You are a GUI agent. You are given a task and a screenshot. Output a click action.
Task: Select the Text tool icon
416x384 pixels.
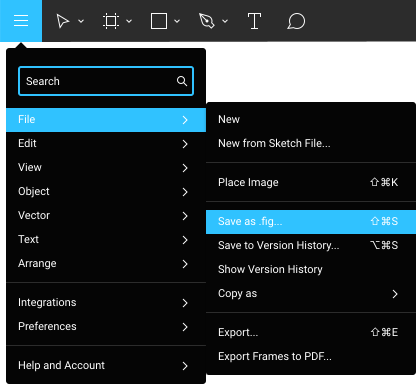click(254, 21)
